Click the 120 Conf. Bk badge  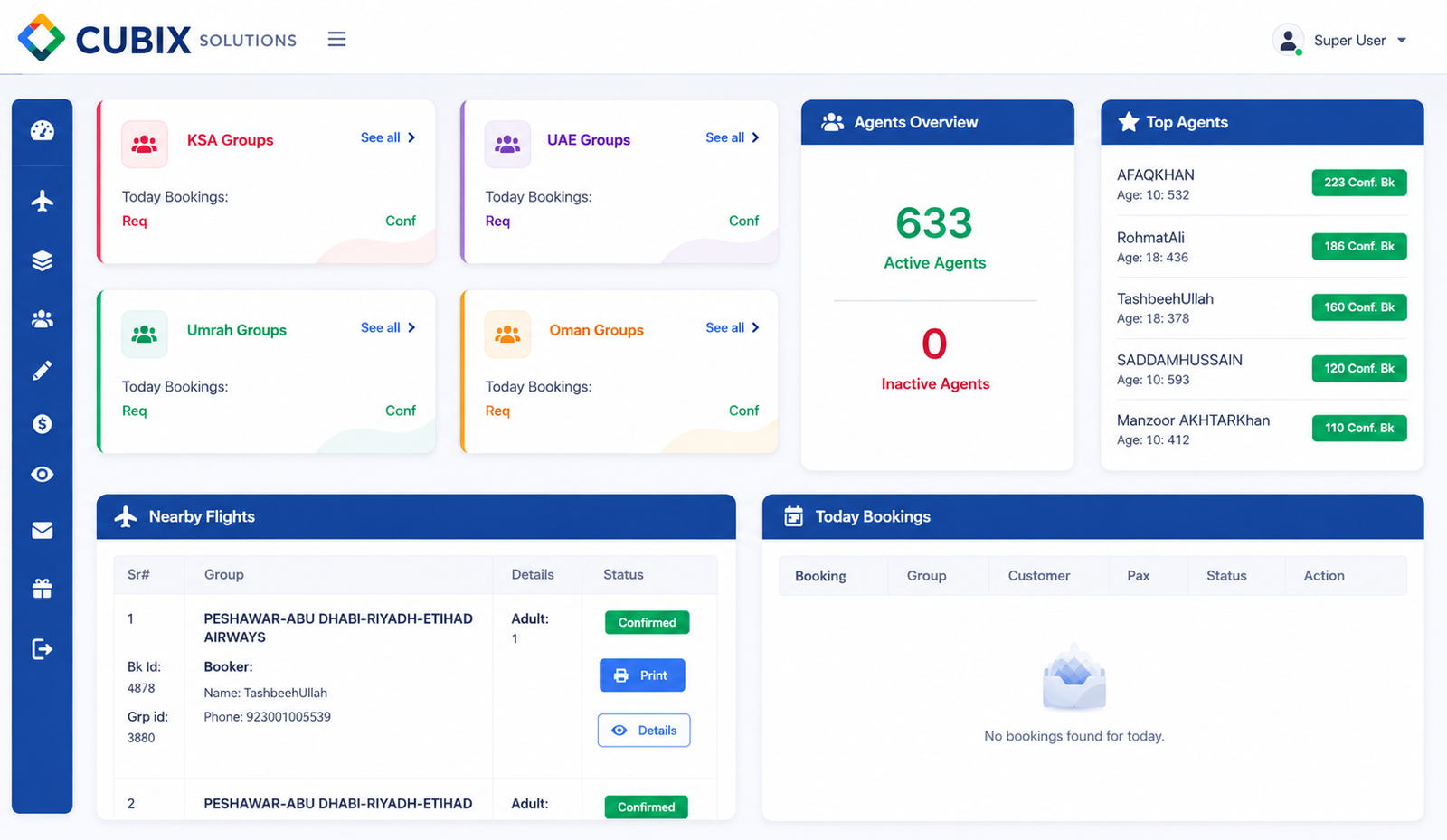(x=1359, y=368)
